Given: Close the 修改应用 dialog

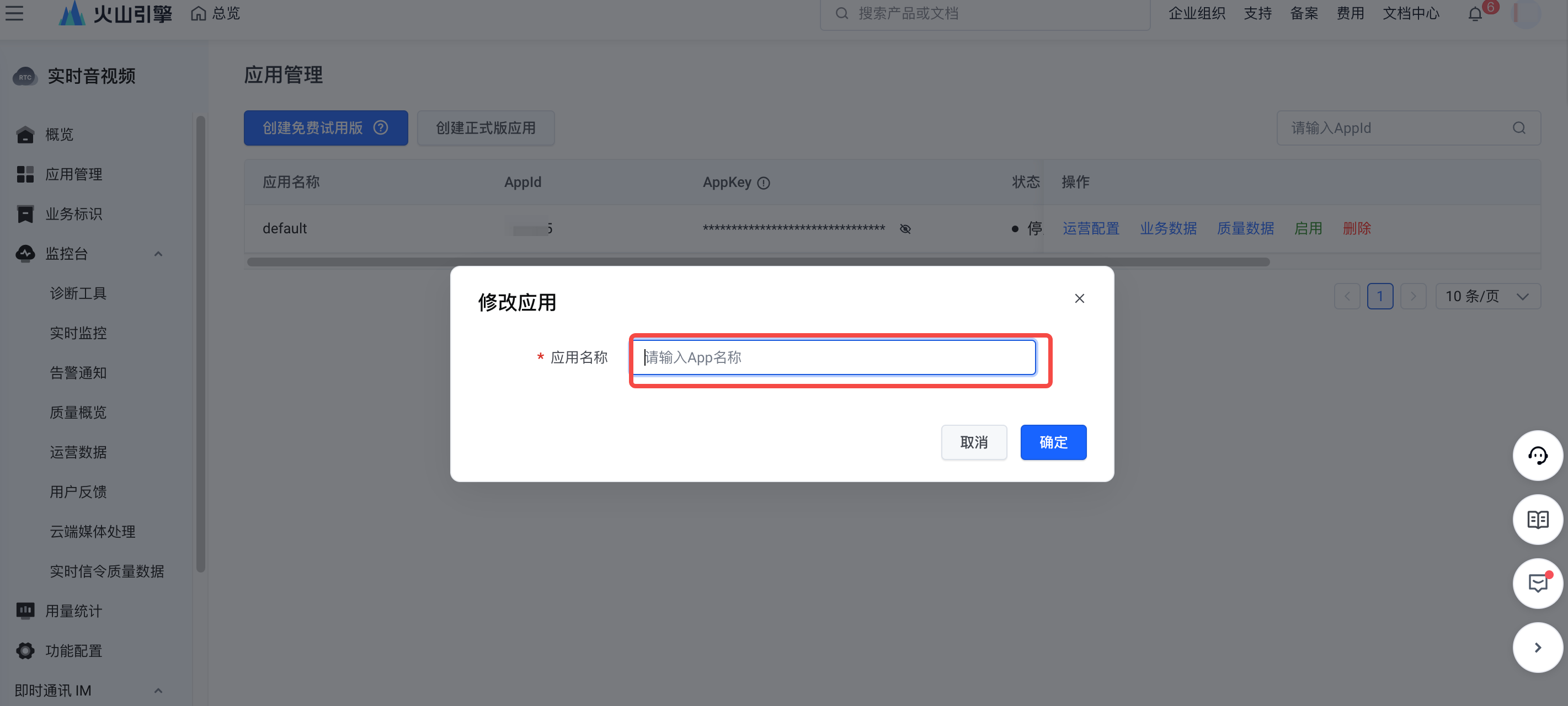Looking at the screenshot, I should [1079, 298].
